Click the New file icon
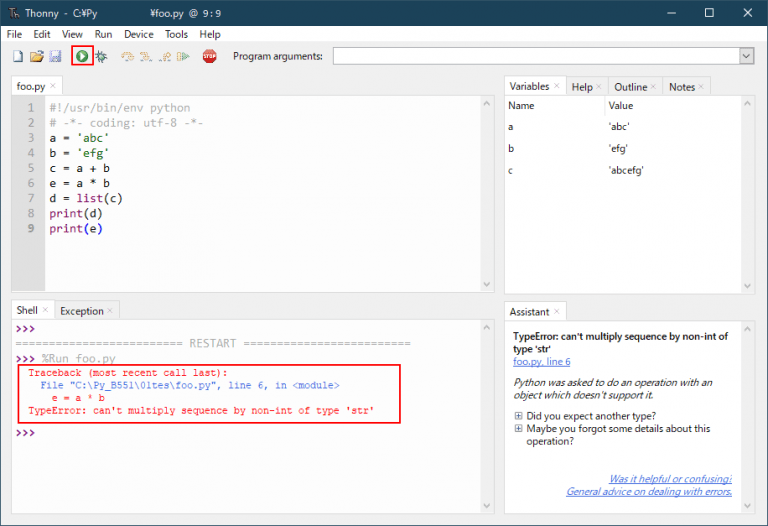768x526 pixels. coord(18,57)
